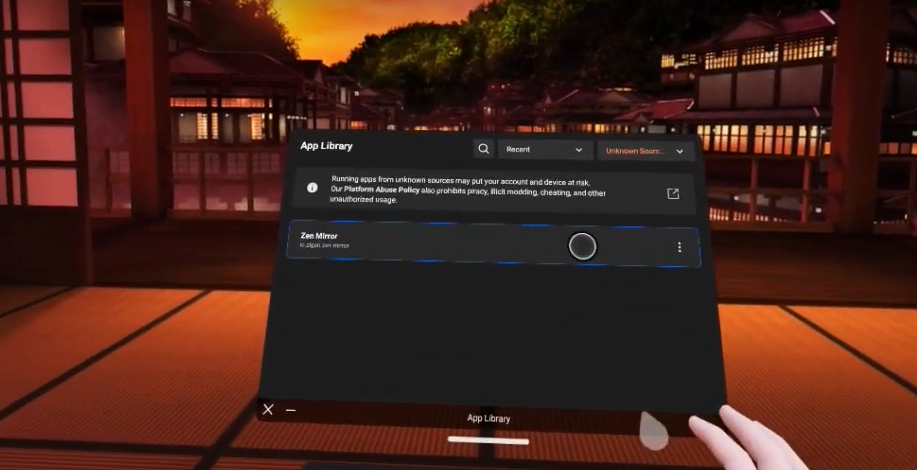917x470 pixels.
Task: Select the Zen Mirror title text
Action: pyautogui.click(x=319, y=236)
